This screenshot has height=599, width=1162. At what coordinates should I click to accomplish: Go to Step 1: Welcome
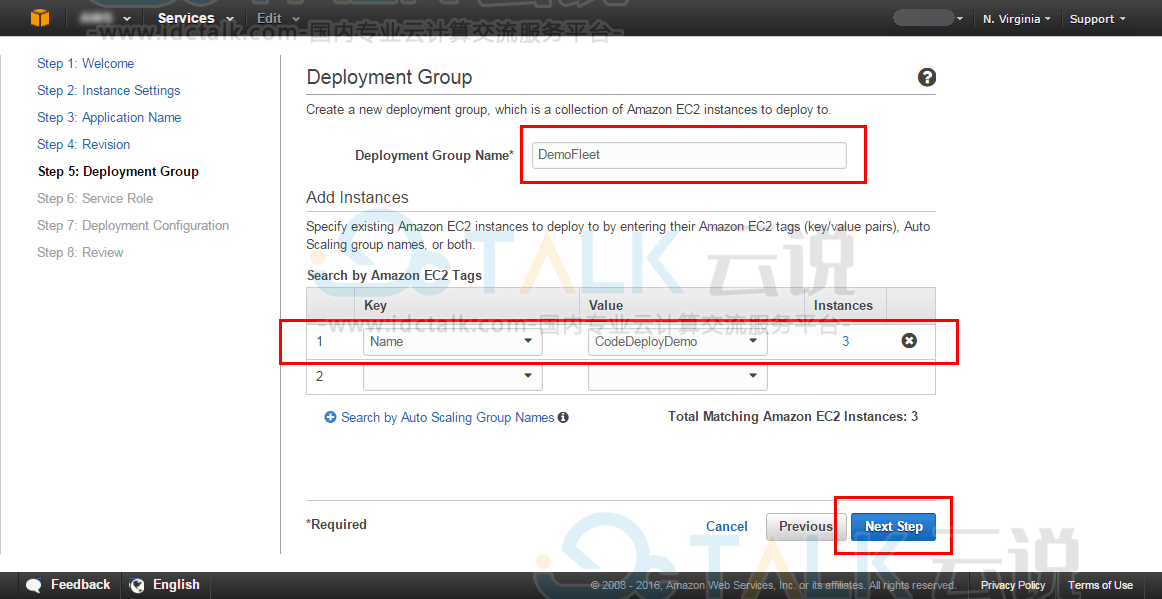click(x=86, y=64)
